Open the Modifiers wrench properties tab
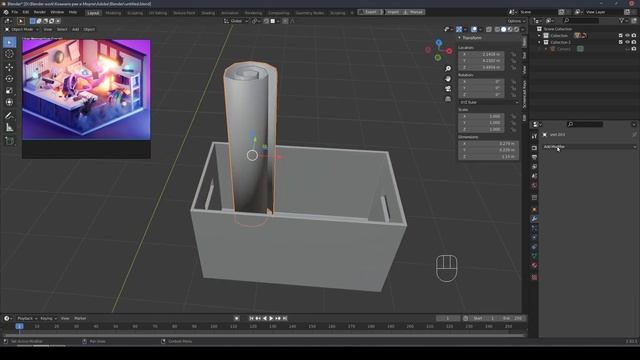This screenshot has height=360, width=640. coord(534,219)
